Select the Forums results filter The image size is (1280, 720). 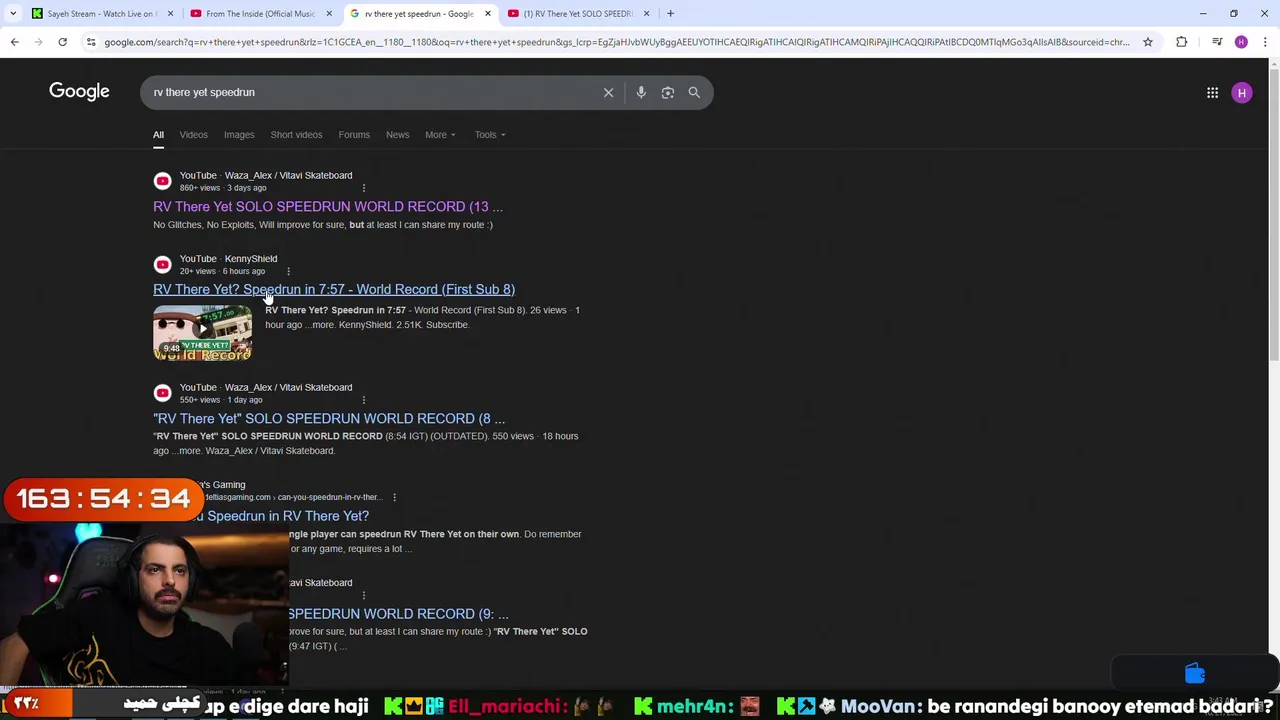(354, 135)
